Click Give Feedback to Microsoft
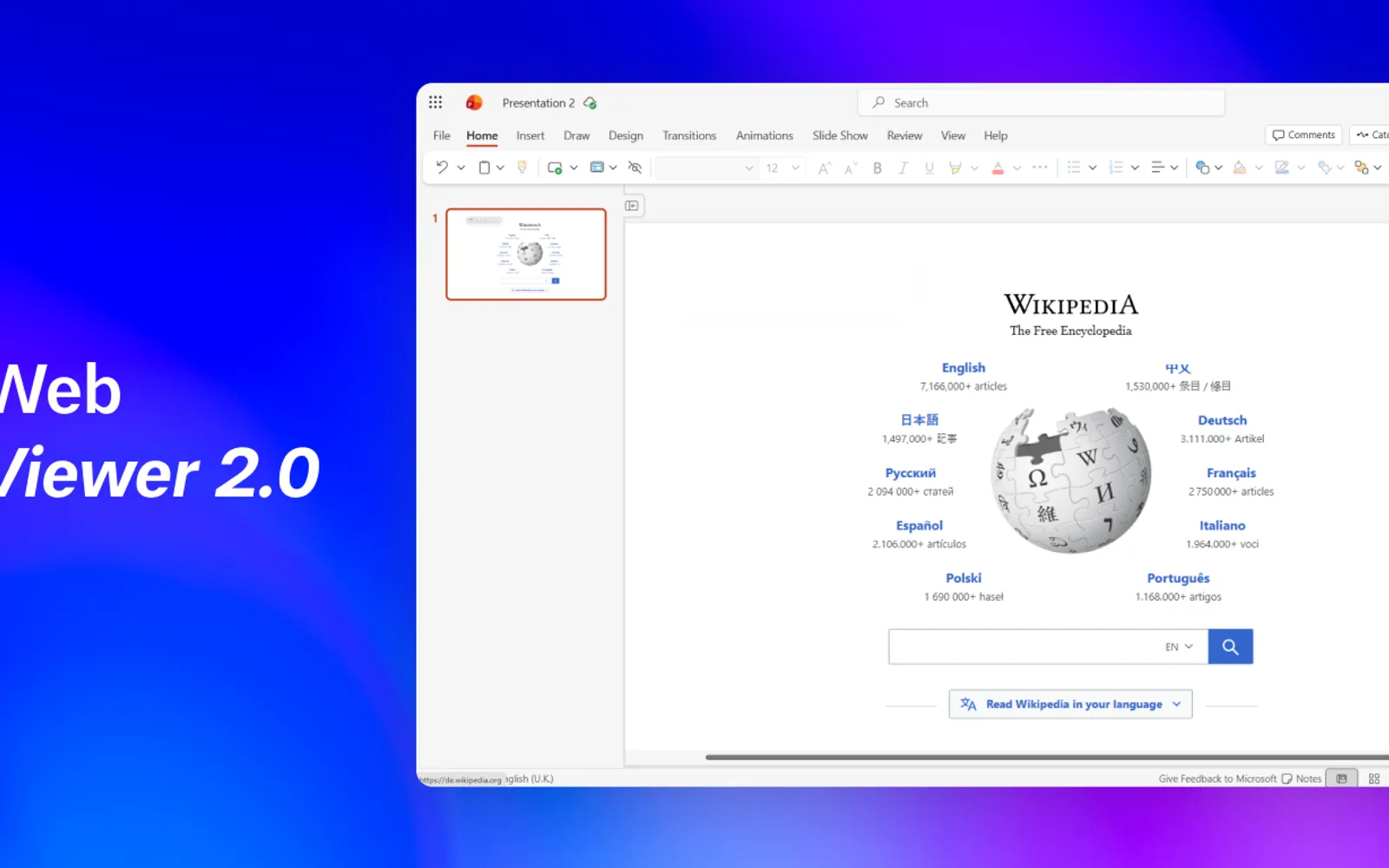The image size is (1389, 868). pyautogui.click(x=1217, y=779)
